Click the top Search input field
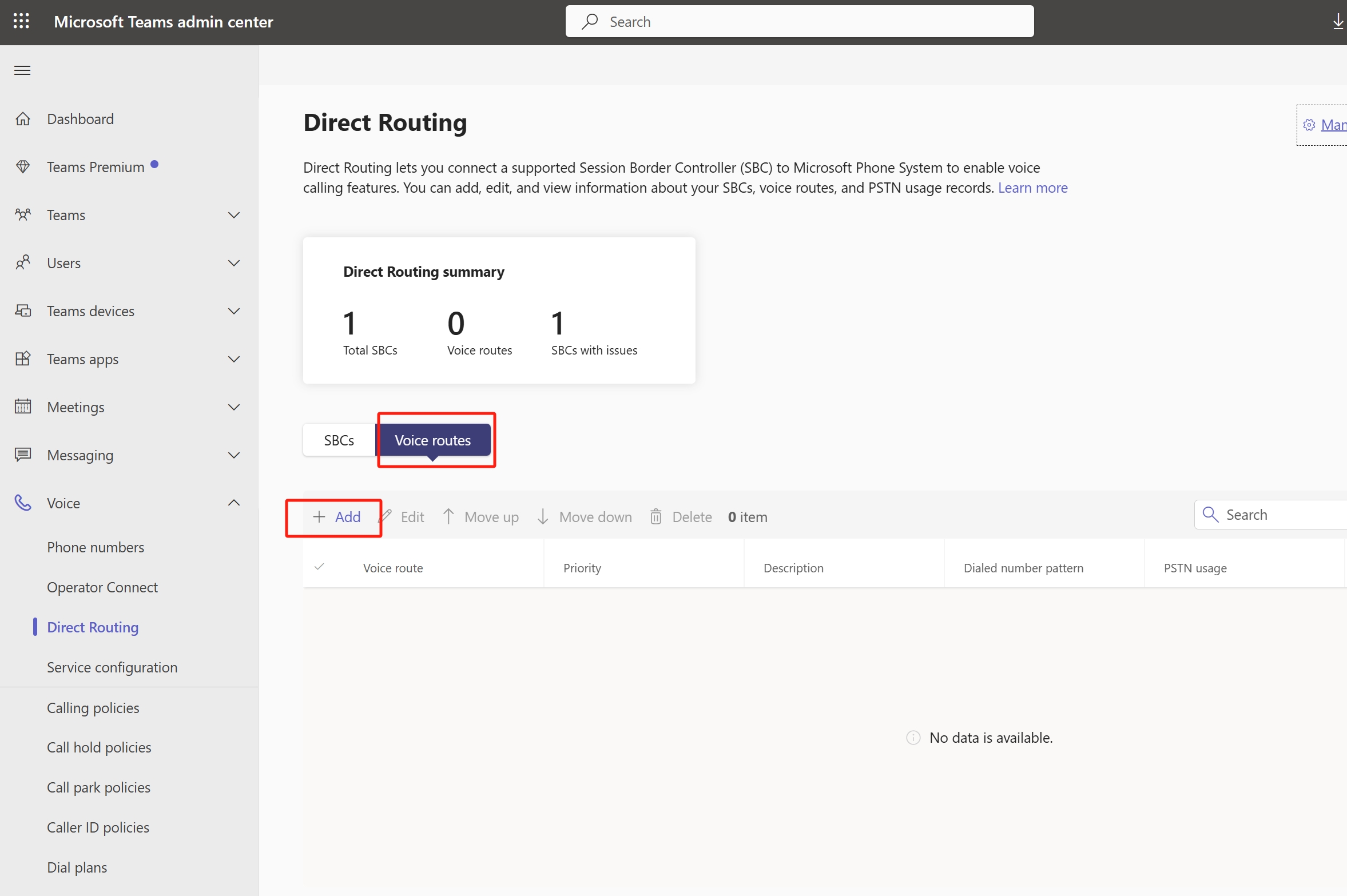 point(800,22)
